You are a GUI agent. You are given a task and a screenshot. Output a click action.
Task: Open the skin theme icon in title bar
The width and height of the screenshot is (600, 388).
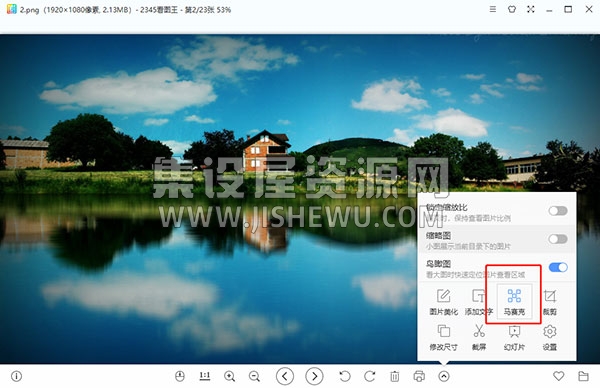coord(512,9)
